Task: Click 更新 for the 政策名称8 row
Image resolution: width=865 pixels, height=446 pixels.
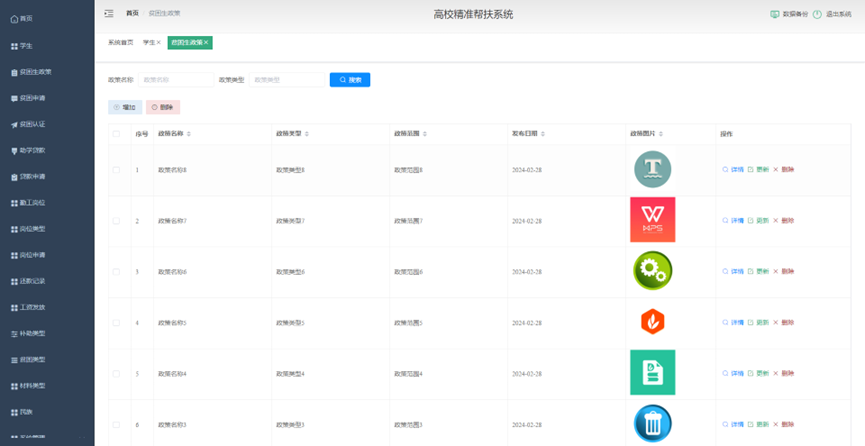Action: [x=759, y=170]
